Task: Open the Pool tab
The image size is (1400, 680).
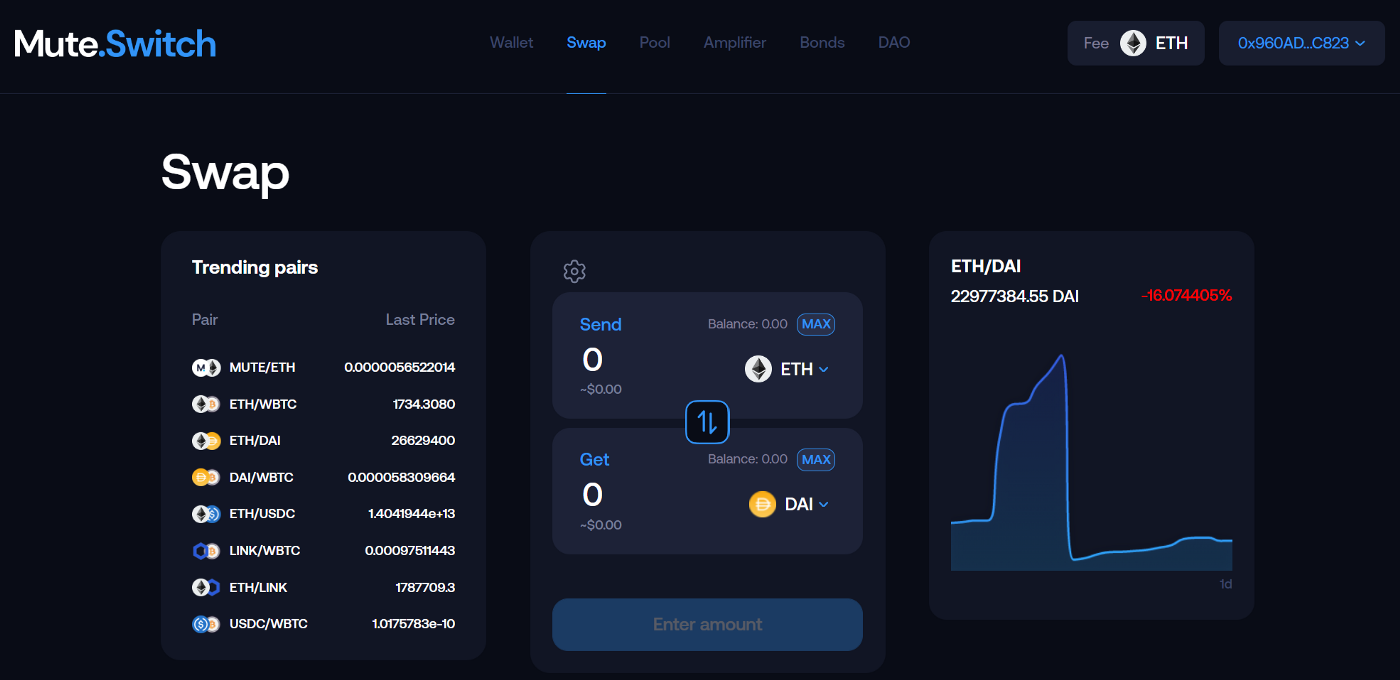Action: [x=655, y=43]
